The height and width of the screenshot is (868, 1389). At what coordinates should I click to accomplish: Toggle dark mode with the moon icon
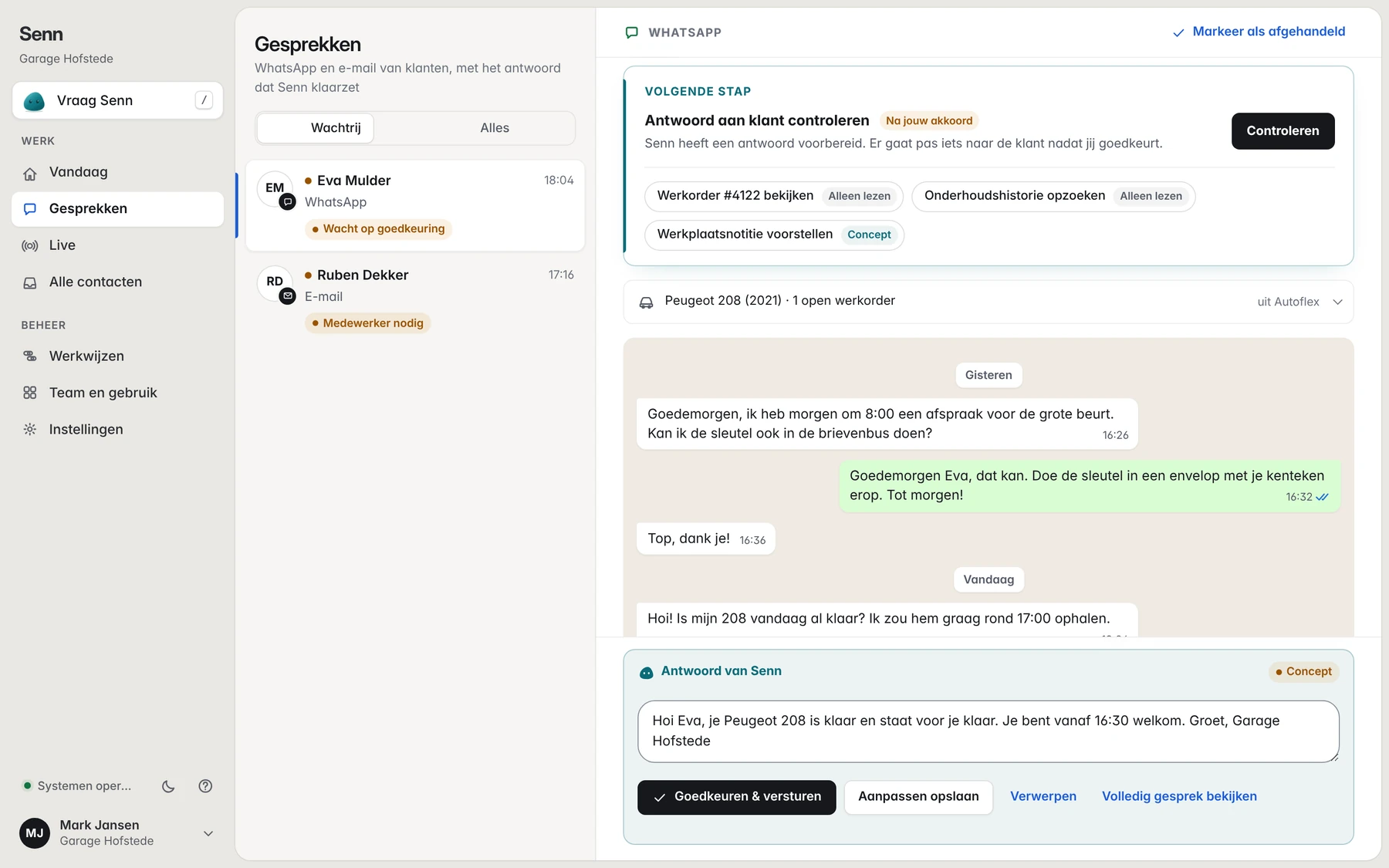click(168, 786)
